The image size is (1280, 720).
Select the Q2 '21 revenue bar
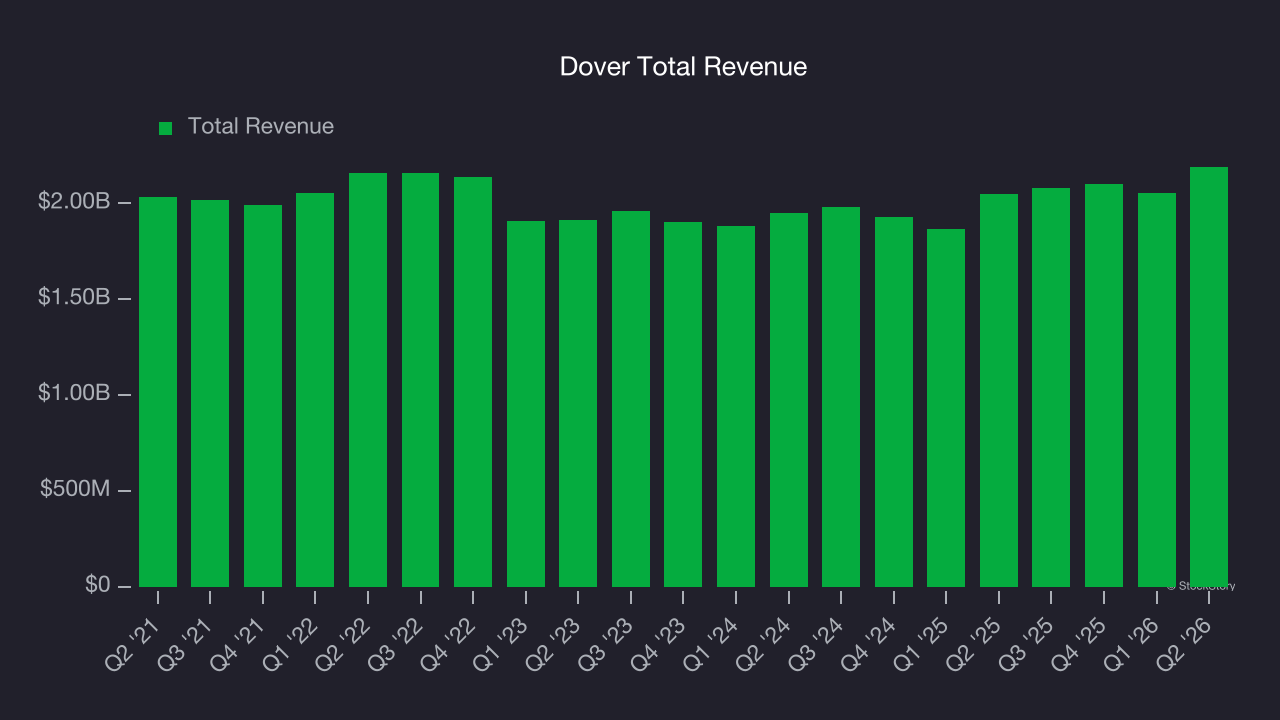click(158, 392)
